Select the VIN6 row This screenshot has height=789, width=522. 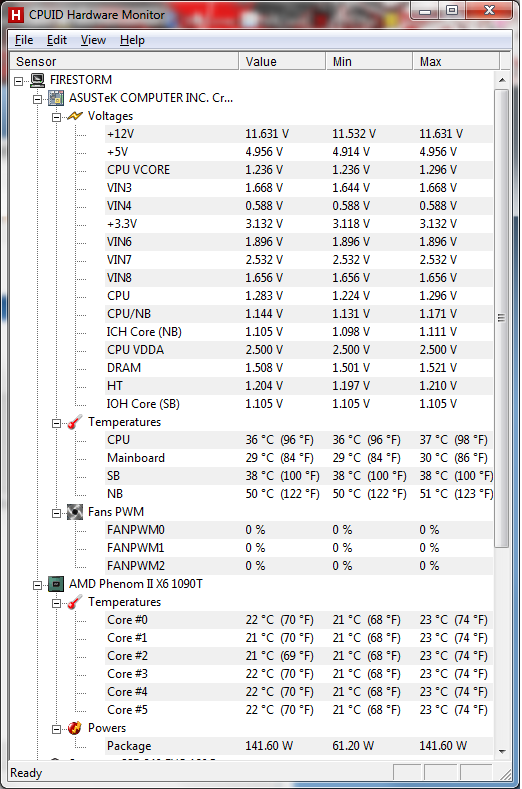coord(299,242)
